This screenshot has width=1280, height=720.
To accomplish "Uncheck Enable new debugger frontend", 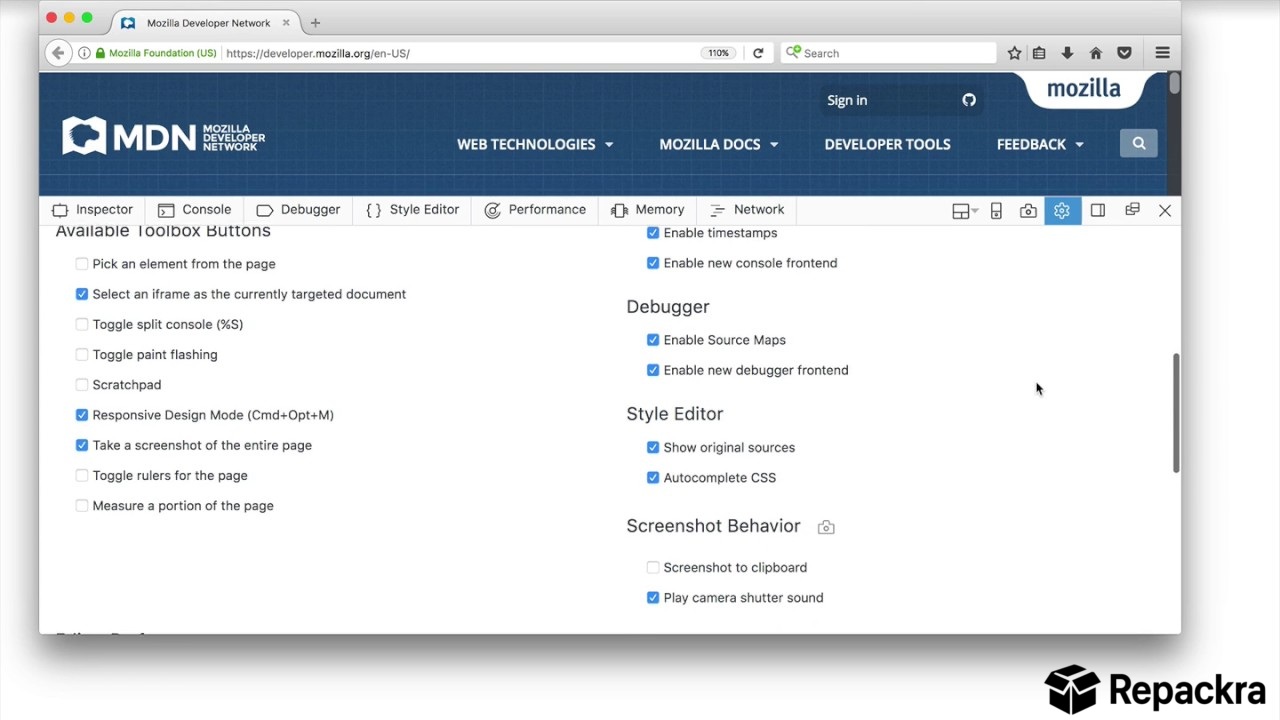I will click(653, 370).
